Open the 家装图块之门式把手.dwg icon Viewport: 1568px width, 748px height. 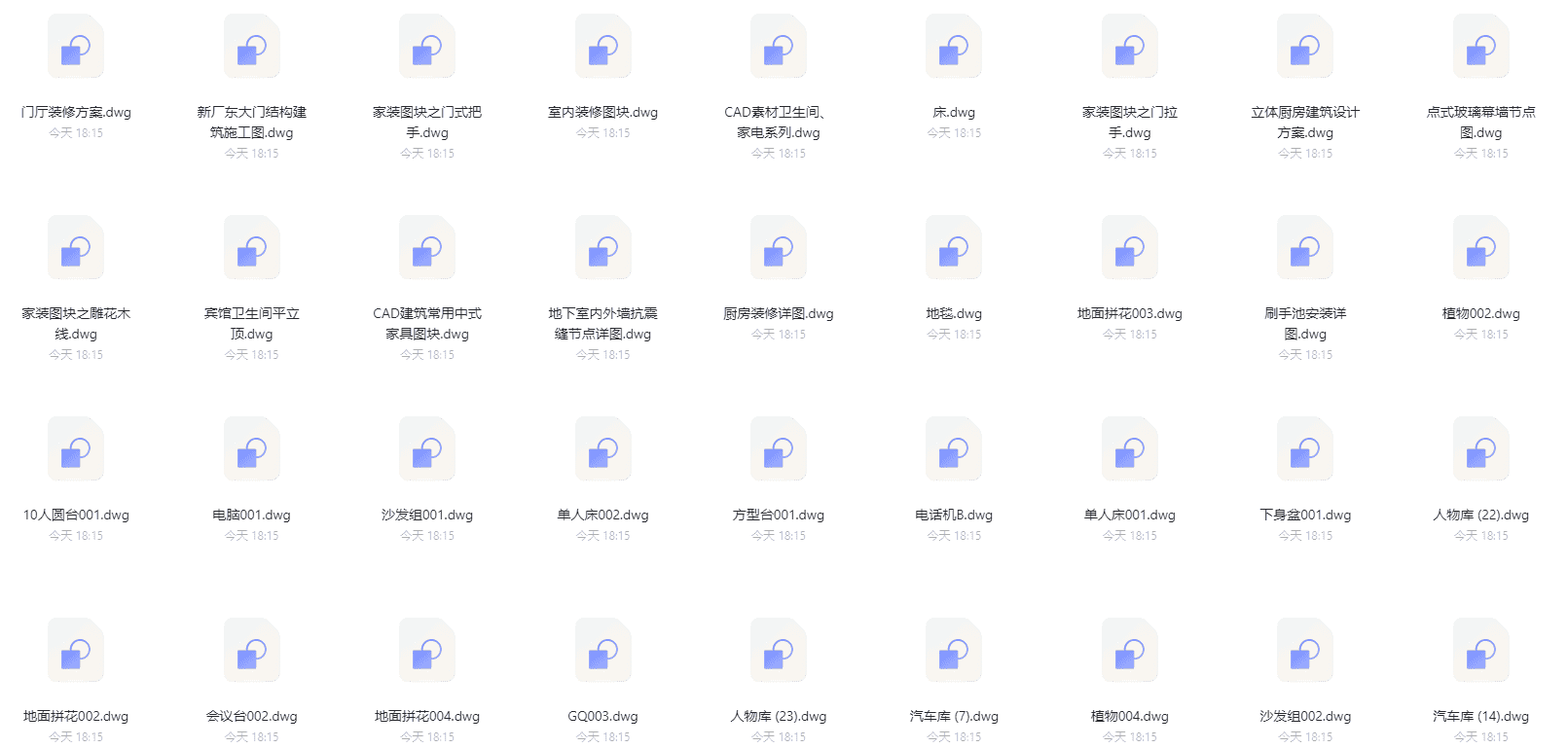[x=427, y=47]
